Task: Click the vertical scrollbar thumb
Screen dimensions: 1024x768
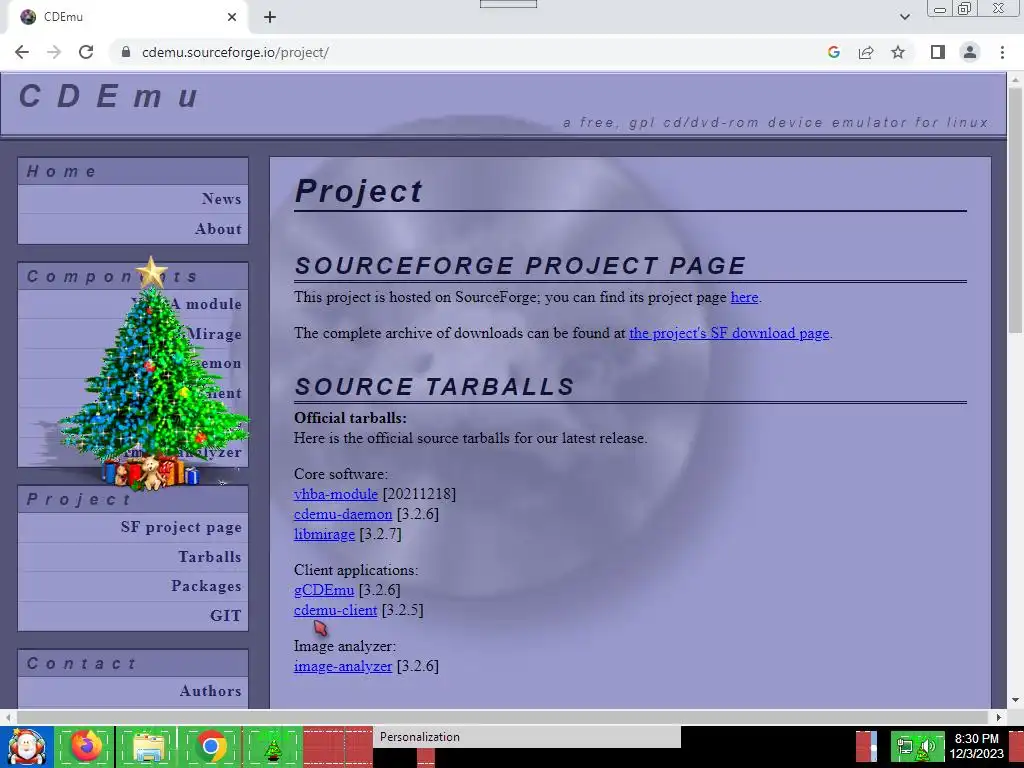Action: tap(1015, 209)
